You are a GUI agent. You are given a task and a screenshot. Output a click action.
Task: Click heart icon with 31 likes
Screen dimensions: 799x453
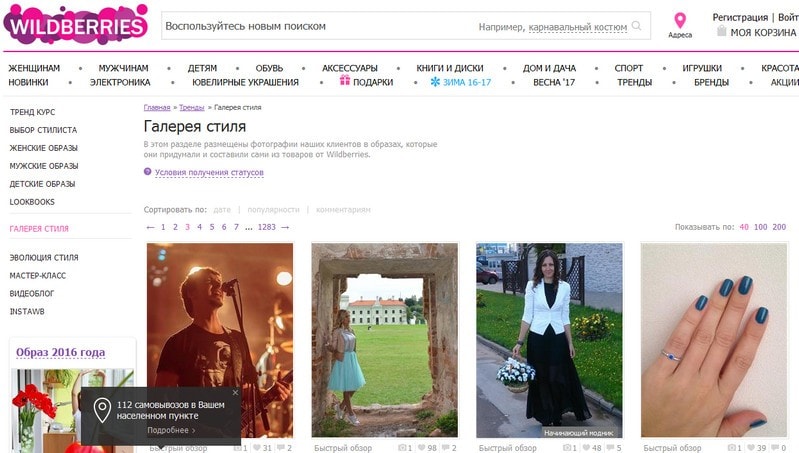coord(257,448)
